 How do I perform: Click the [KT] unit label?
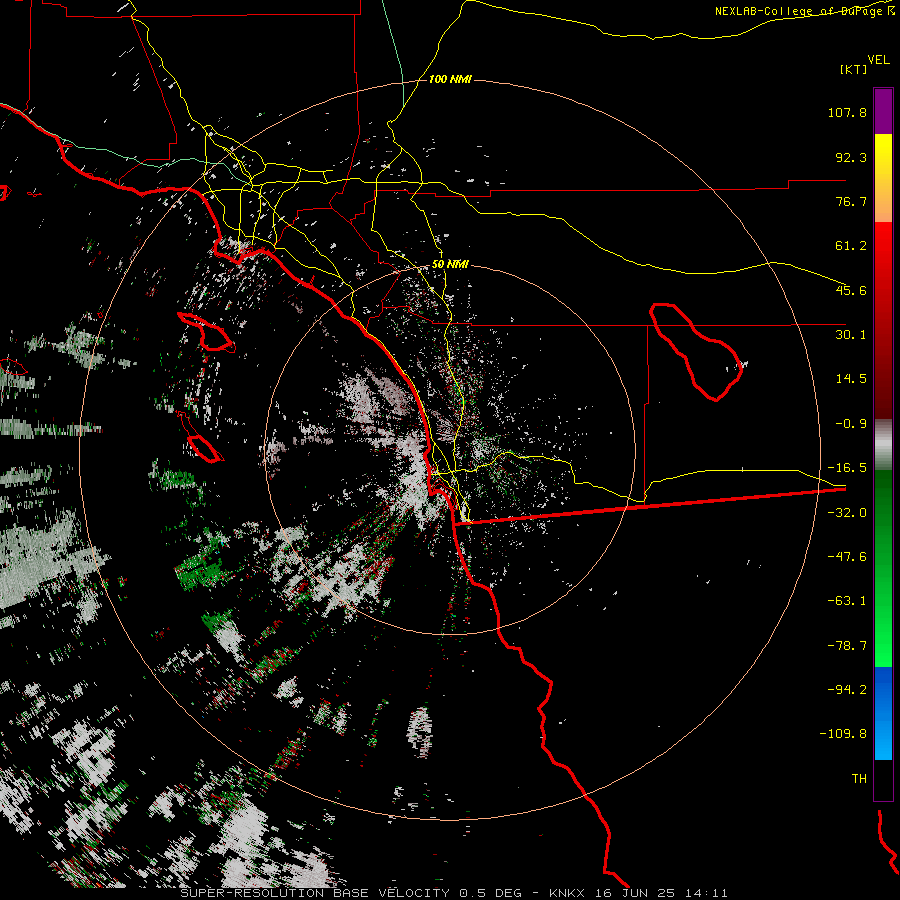[853, 69]
